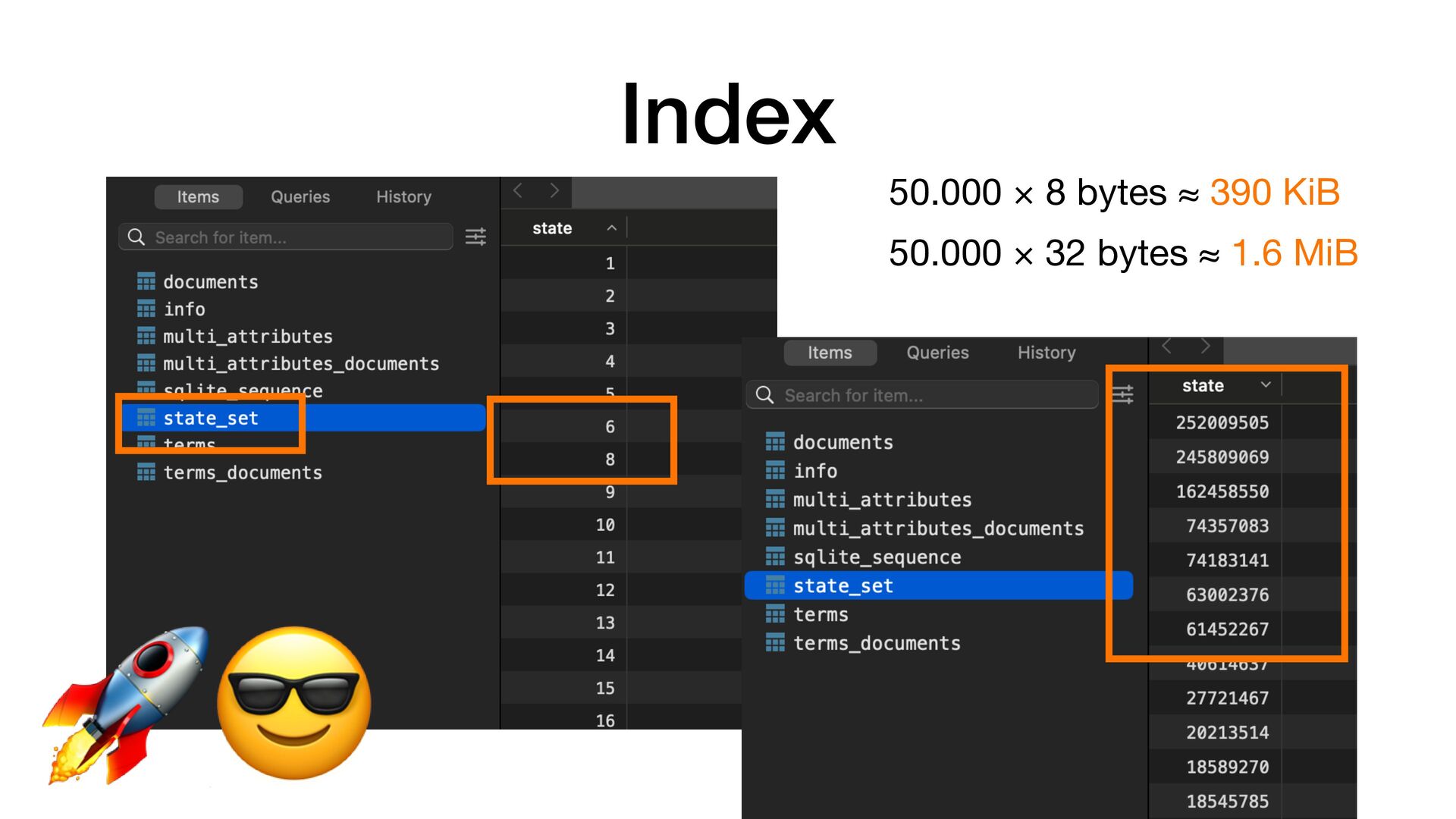This screenshot has width=1456, height=819.
Task: Open History tab in right window
Action: [x=1046, y=353]
